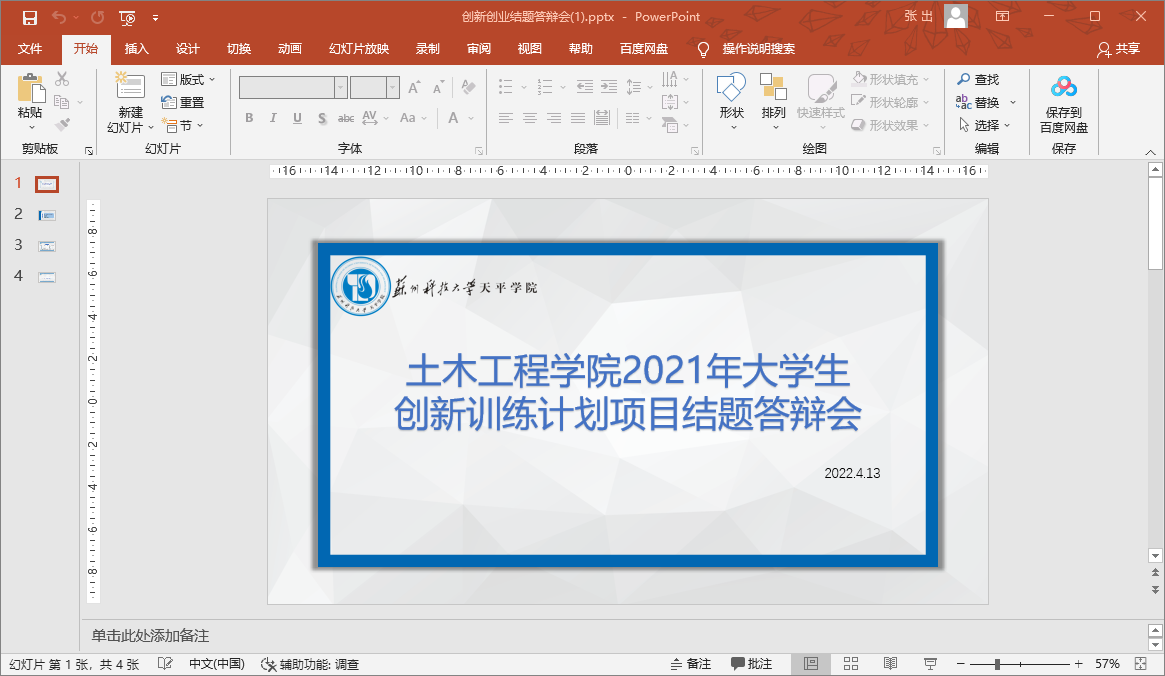This screenshot has height=676, width=1165.
Task: Toggle the comments pane (批注)
Action: [752, 664]
